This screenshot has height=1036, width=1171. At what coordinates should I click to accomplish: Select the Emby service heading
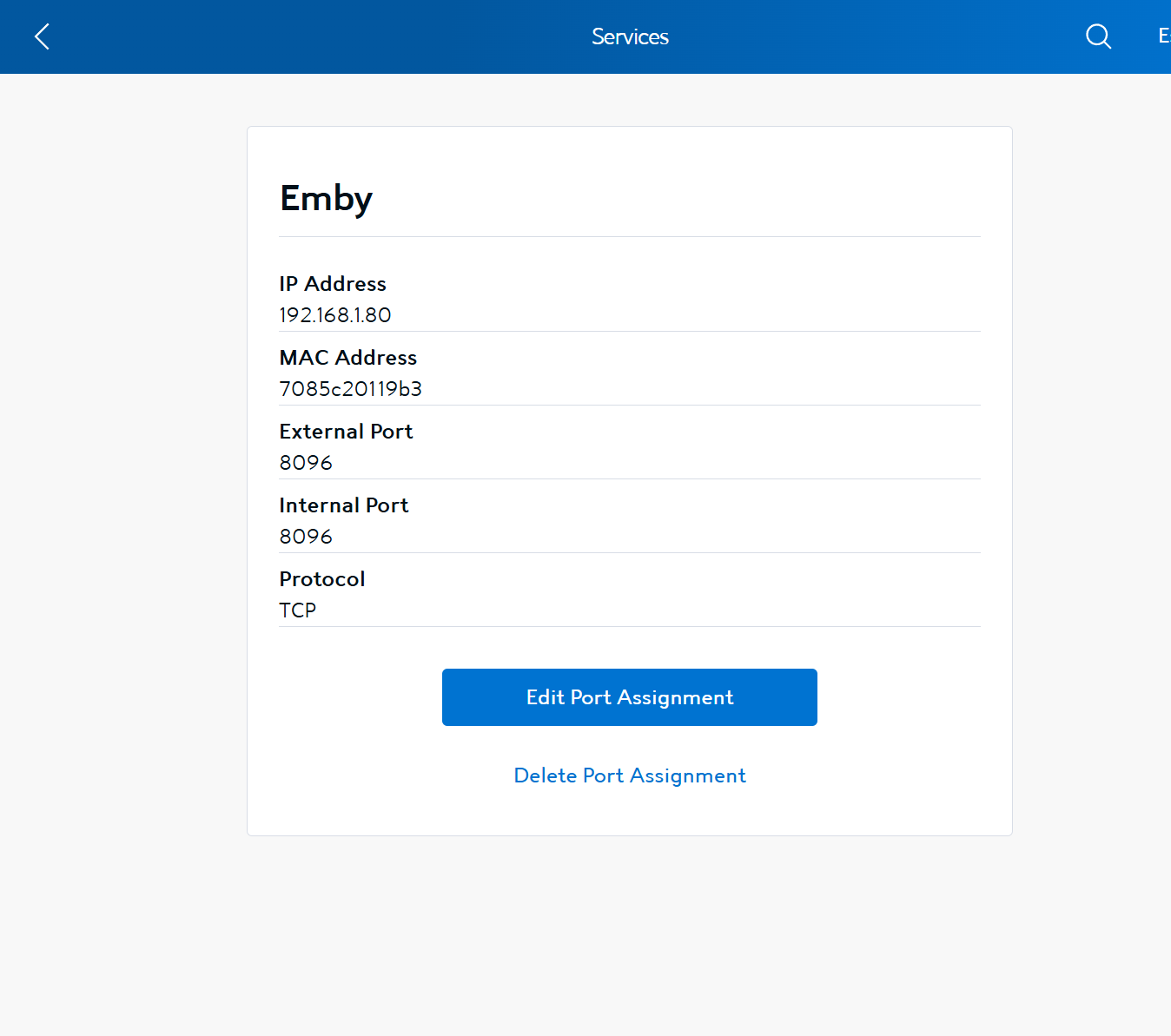coord(326,199)
